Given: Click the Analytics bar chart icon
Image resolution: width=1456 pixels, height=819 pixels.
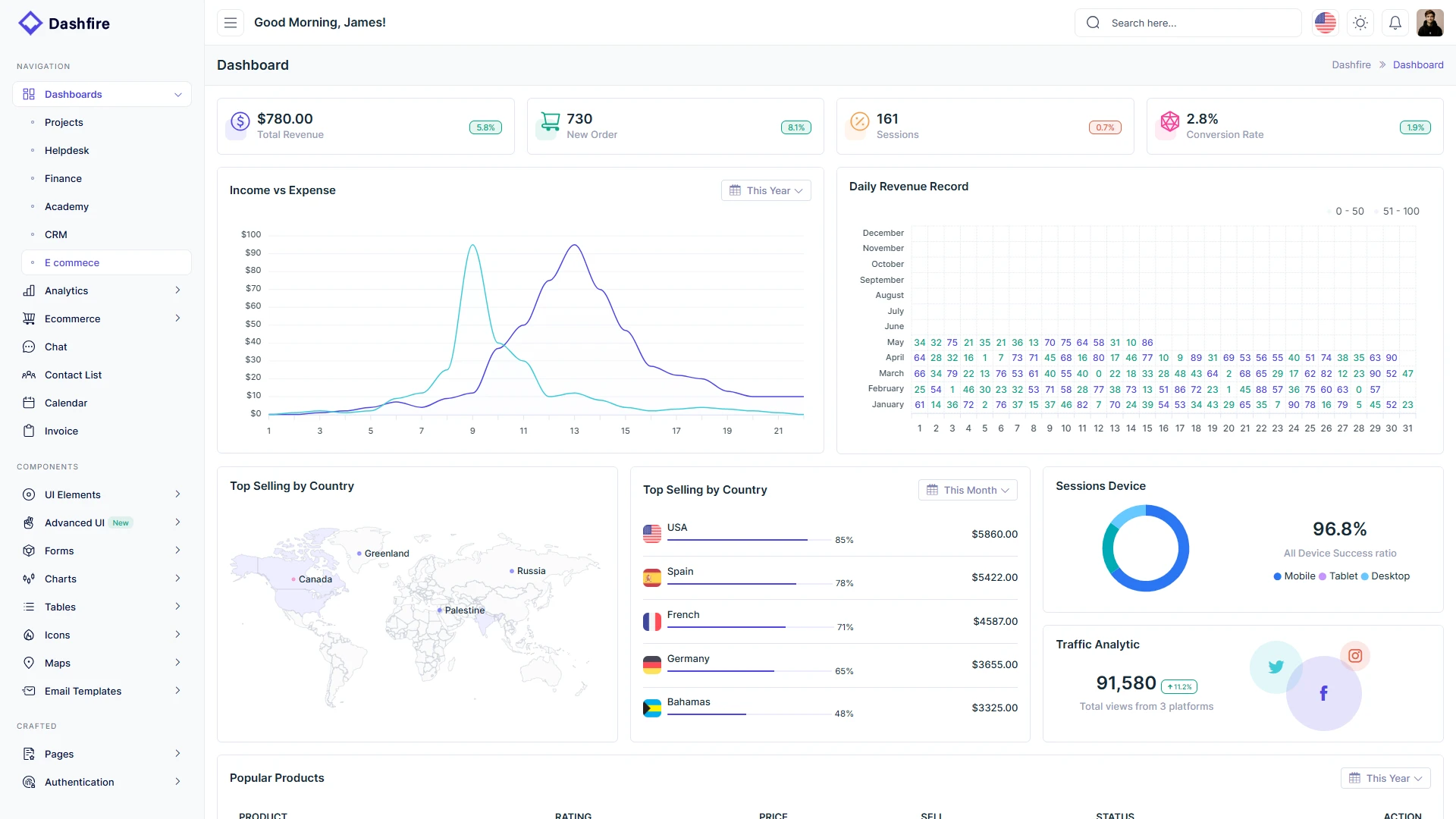Looking at the screenshot, I should pos(29,290).
